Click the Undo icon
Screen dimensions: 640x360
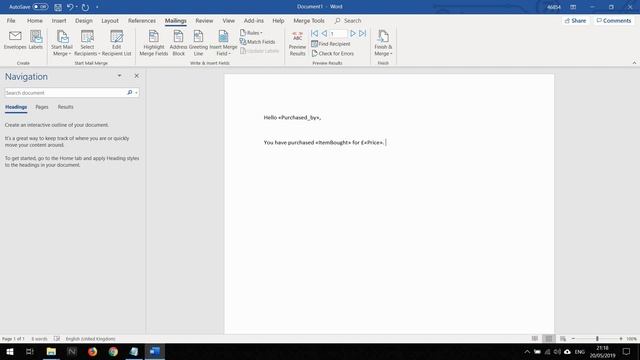(x=70, y=7)
